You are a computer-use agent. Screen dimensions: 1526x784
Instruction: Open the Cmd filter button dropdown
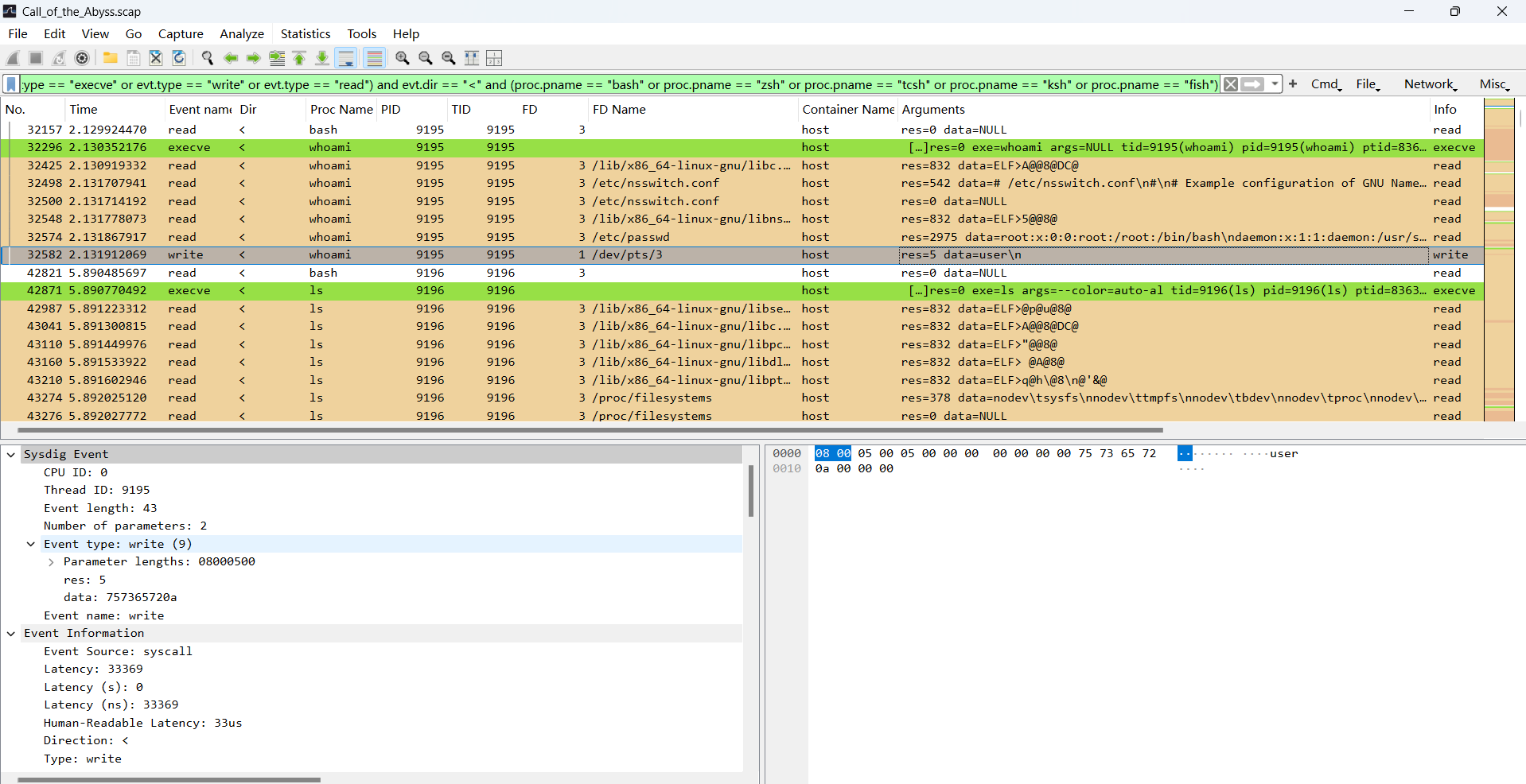click(1326, 84)
